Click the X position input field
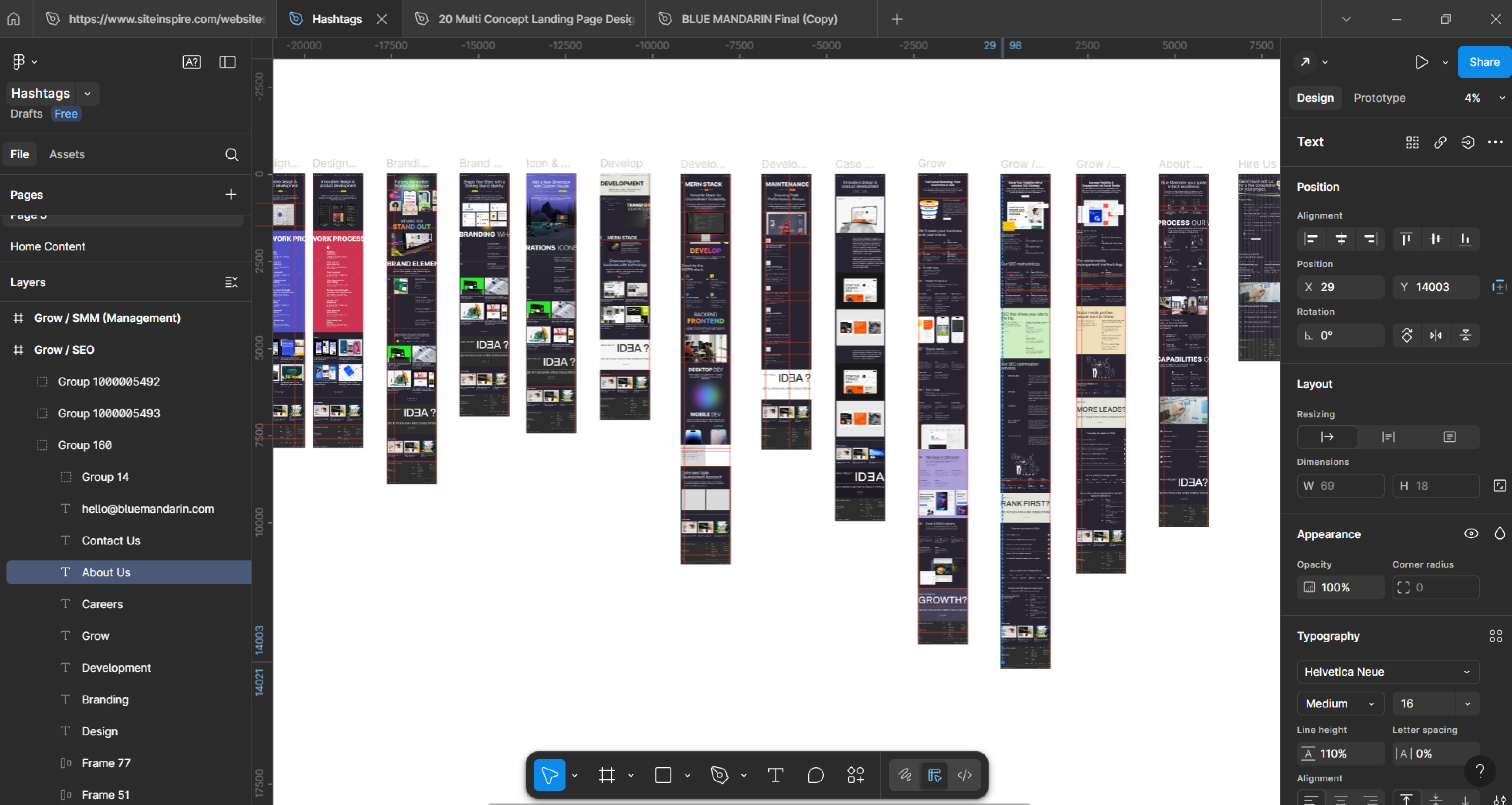 pos(1340,287)
